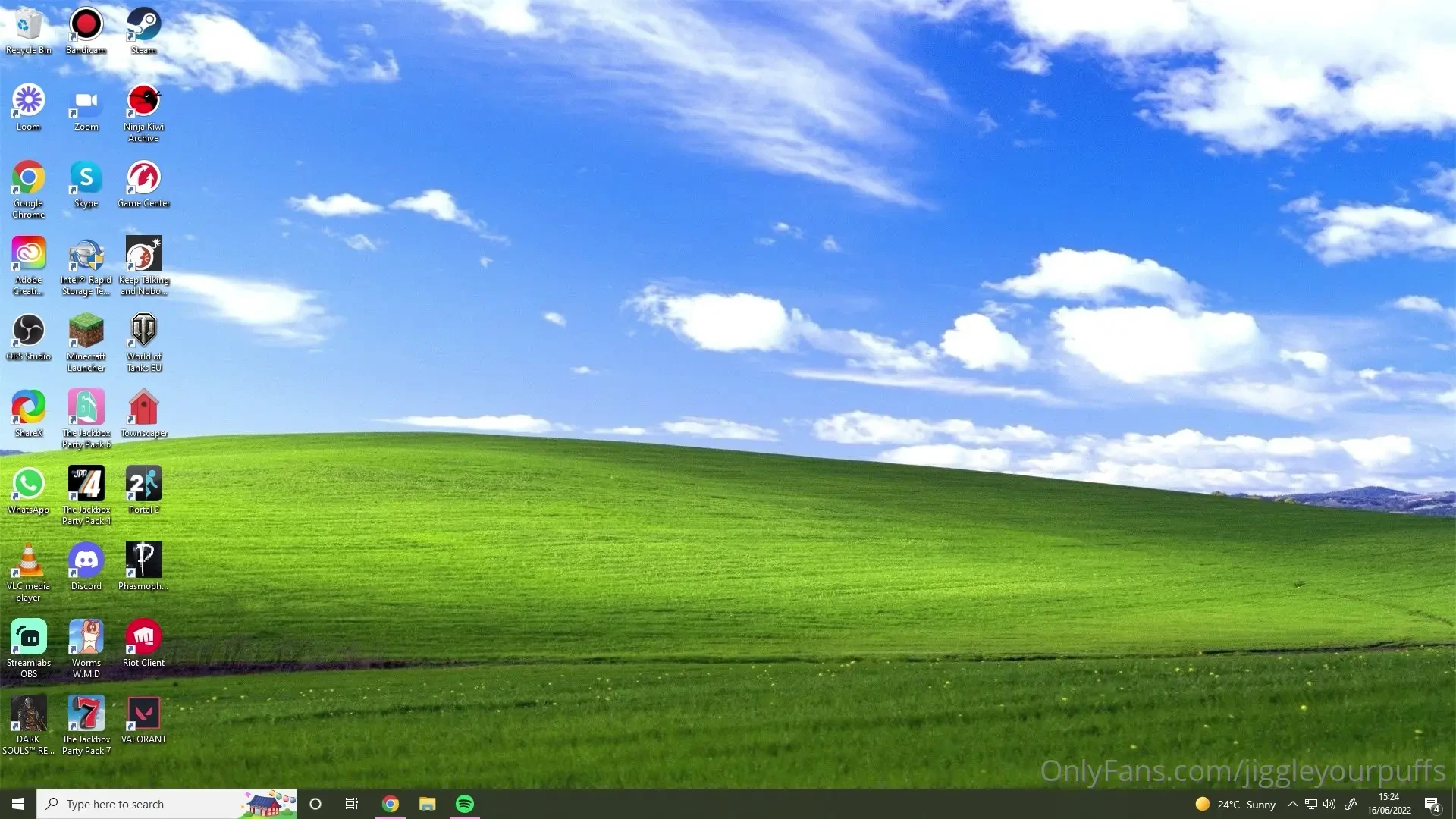Launch Worms W.M.D
Screen dimensions: 1456x819
click(86, 637)
